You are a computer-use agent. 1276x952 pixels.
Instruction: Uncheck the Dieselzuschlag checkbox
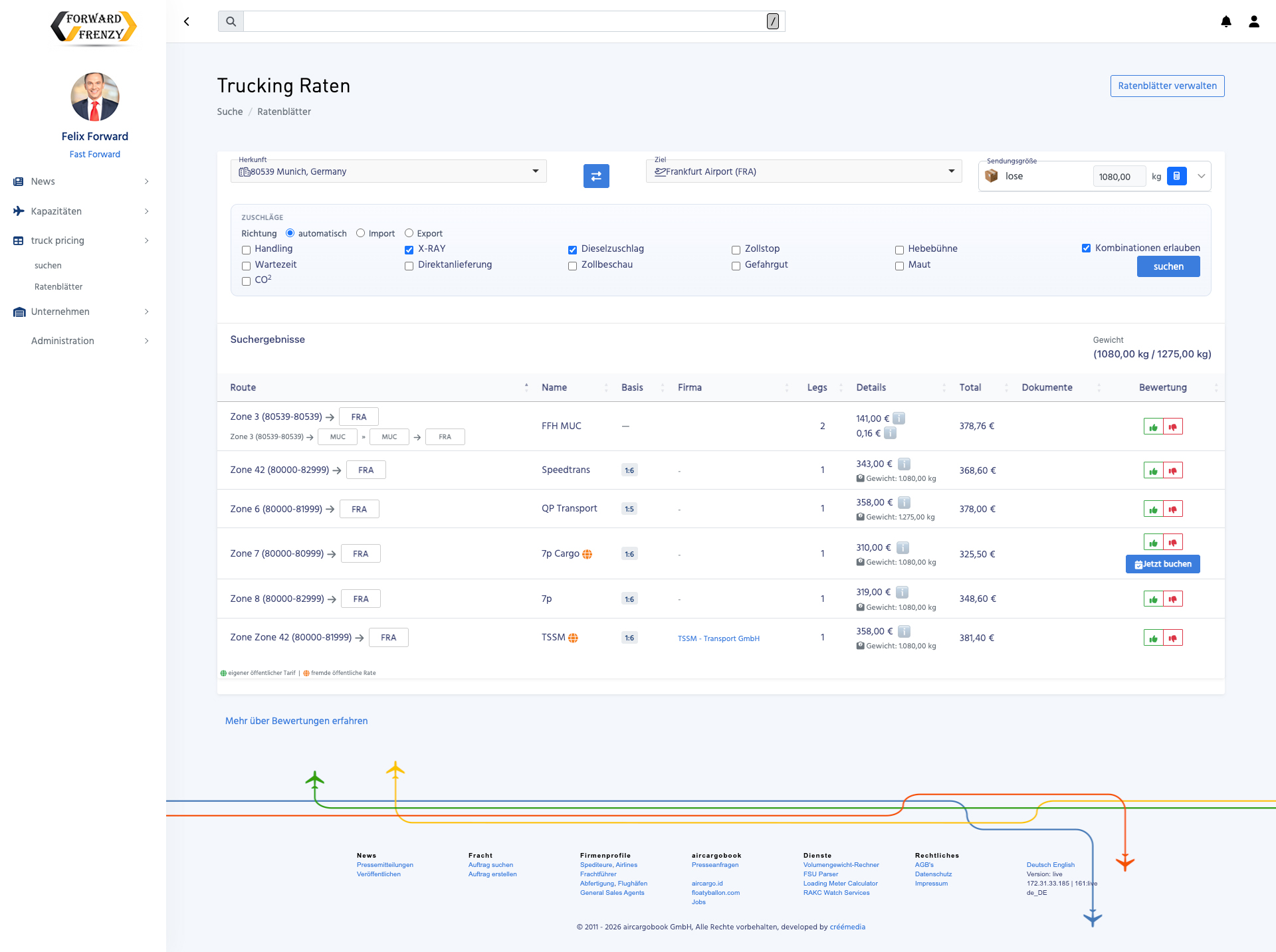tap(572, 250)
